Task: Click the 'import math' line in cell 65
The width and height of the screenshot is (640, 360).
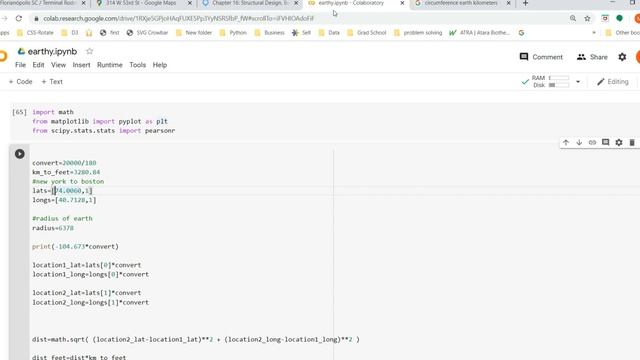Action: 53,112
